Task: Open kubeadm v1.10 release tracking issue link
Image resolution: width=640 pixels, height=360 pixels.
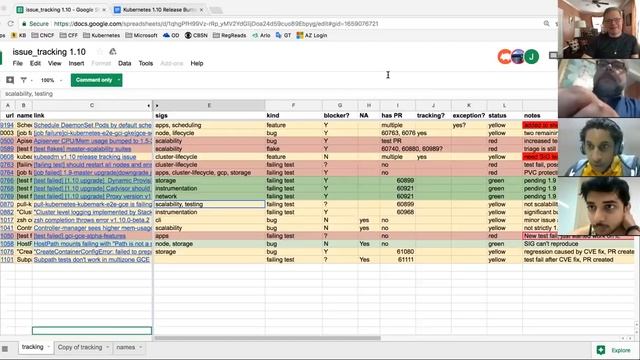Action: pos(85,157)
